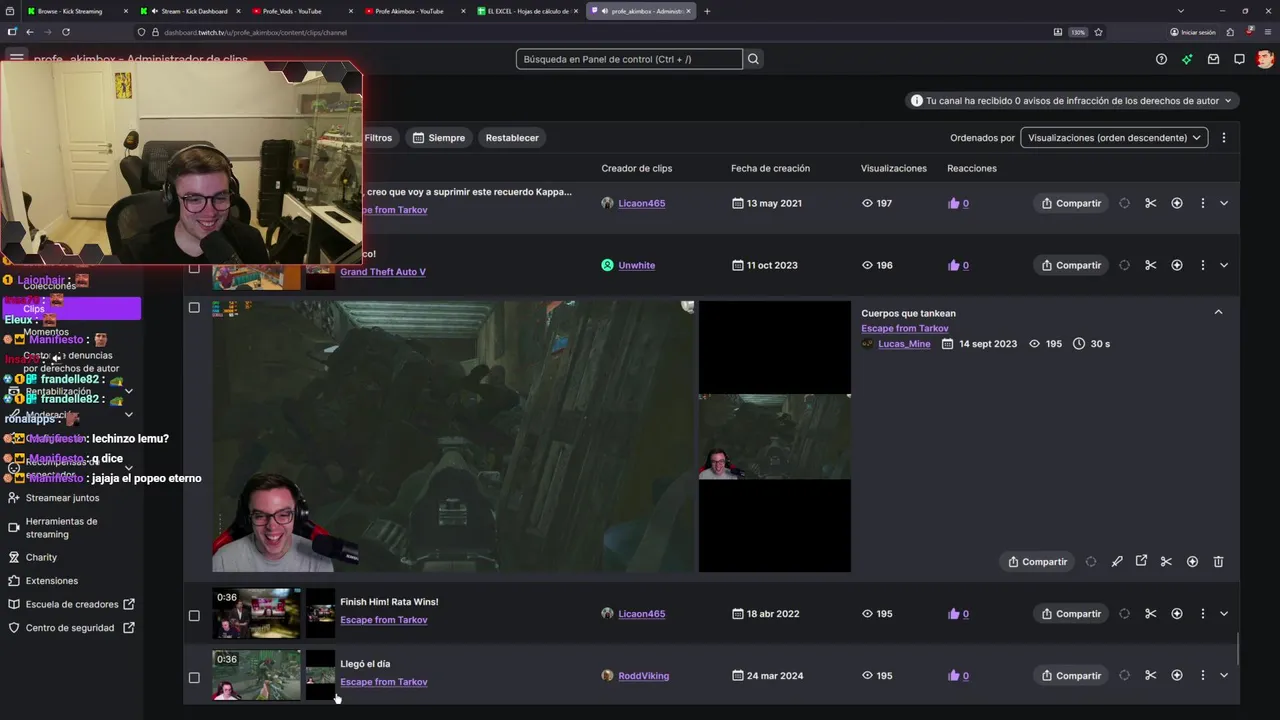Edit Cuerpos que tankean title with pencil icon

[1117, 562]
